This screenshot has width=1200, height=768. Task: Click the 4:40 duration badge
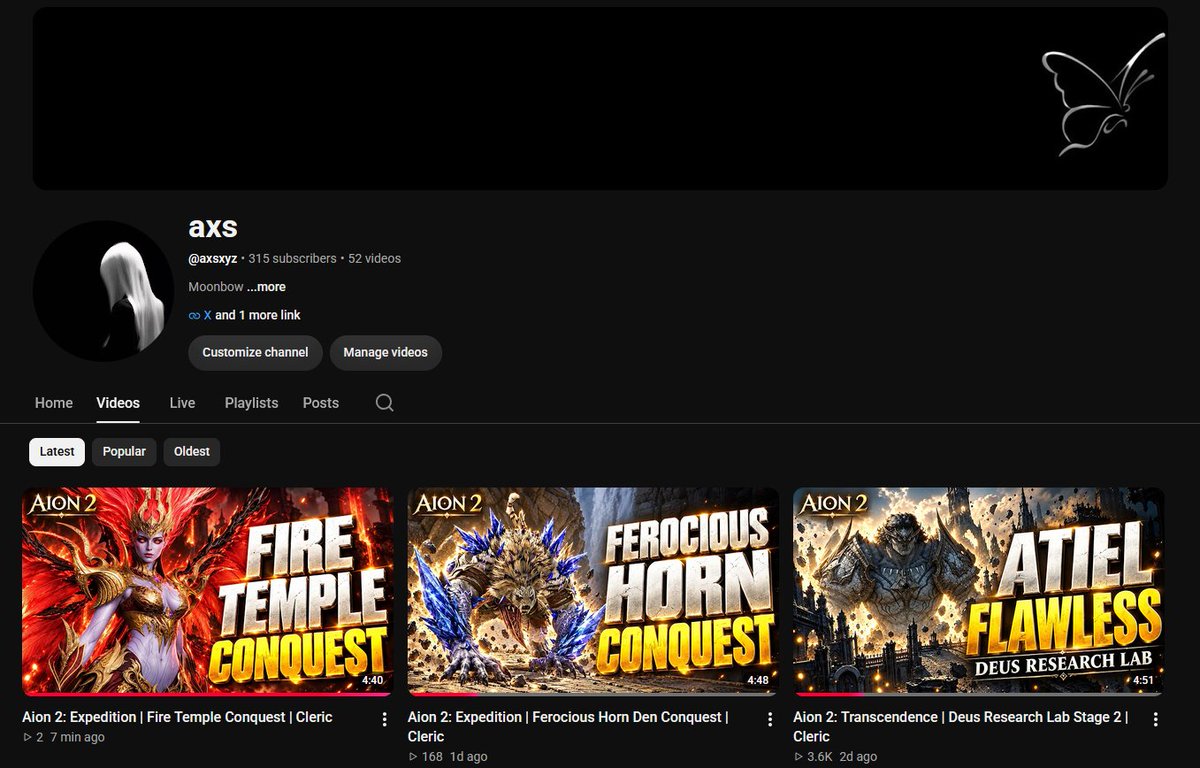click(372, 680)
